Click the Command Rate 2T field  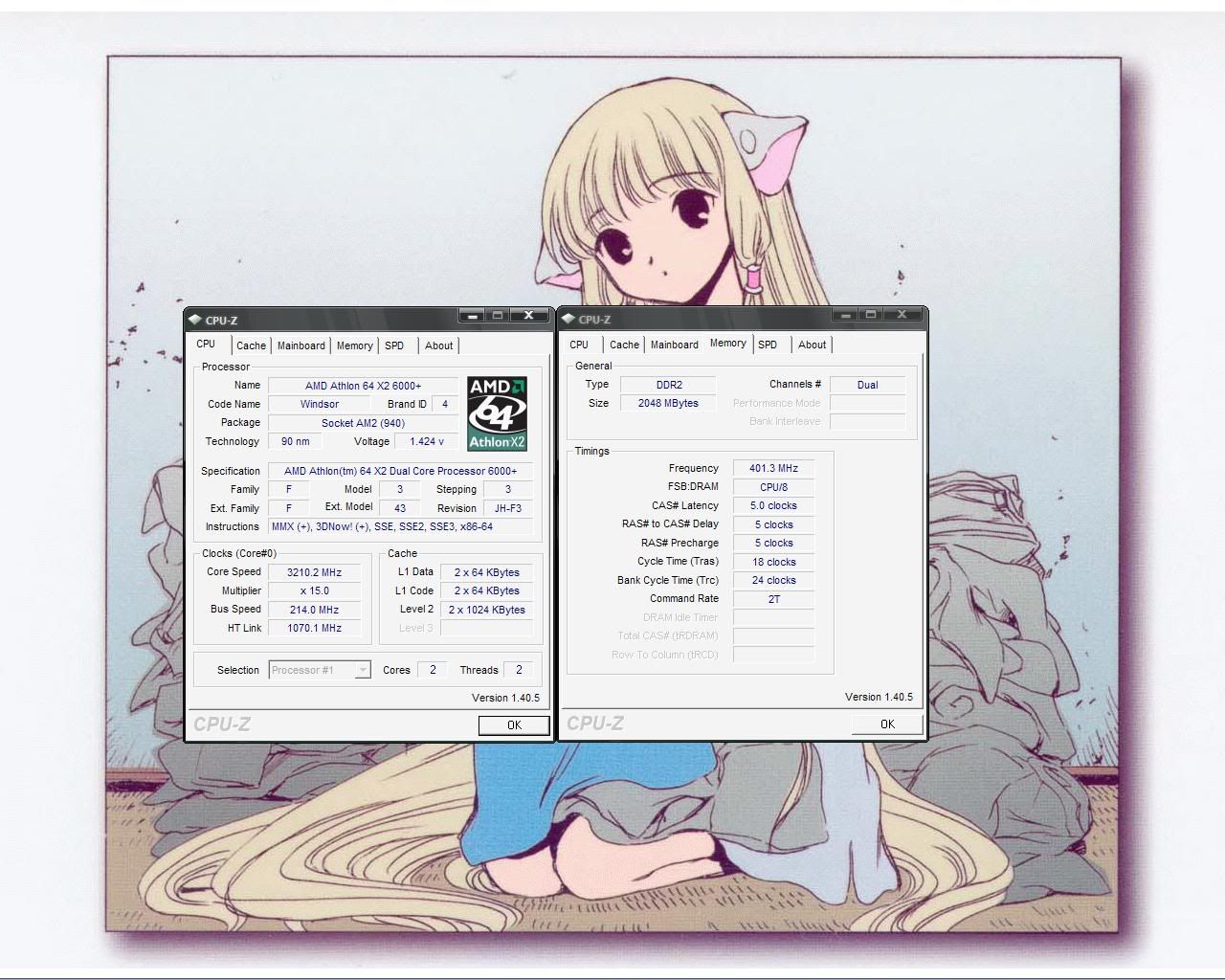[x=772, y=598]
